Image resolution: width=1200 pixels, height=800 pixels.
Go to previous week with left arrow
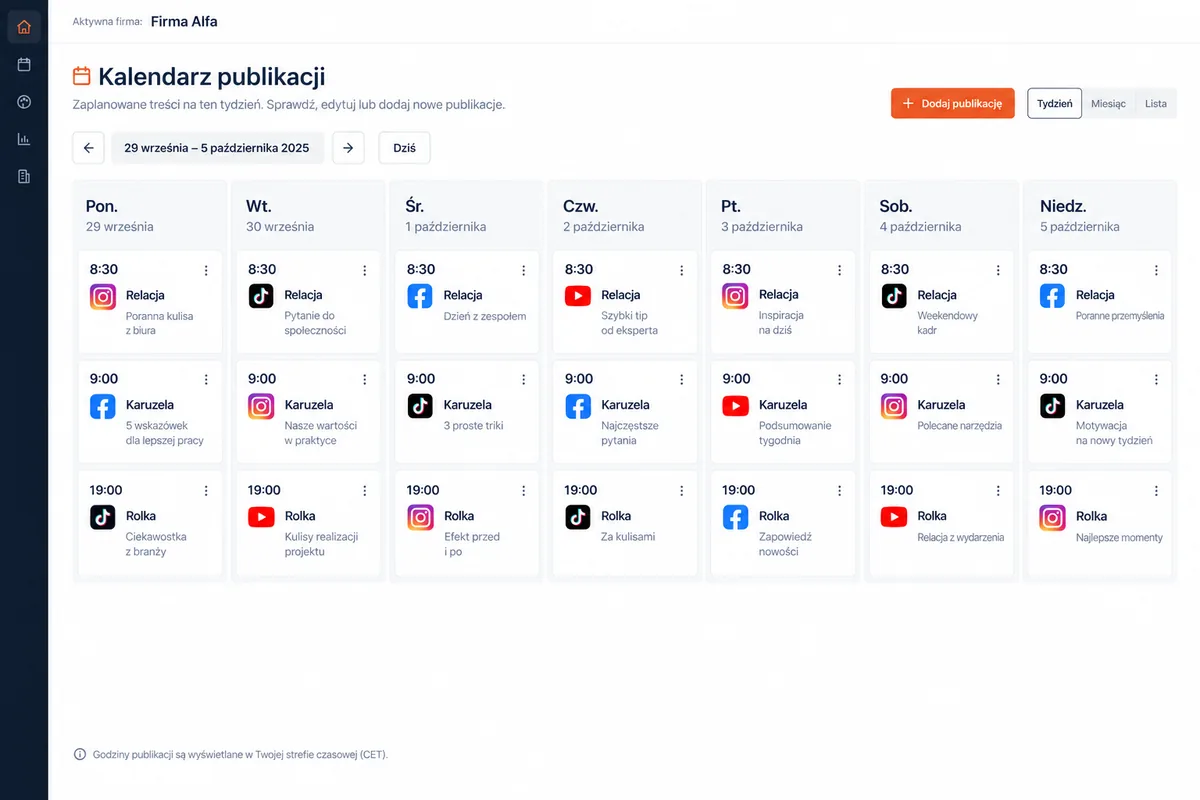[x=88, y=148]
